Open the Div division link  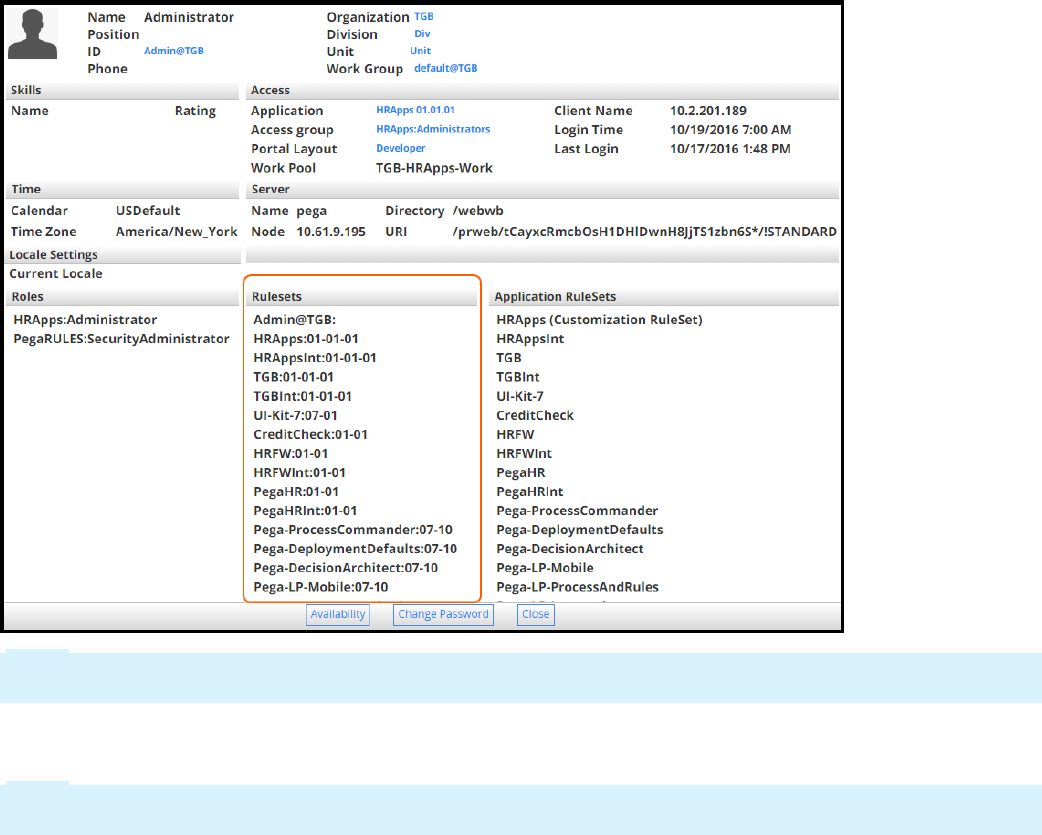[422, 34]
